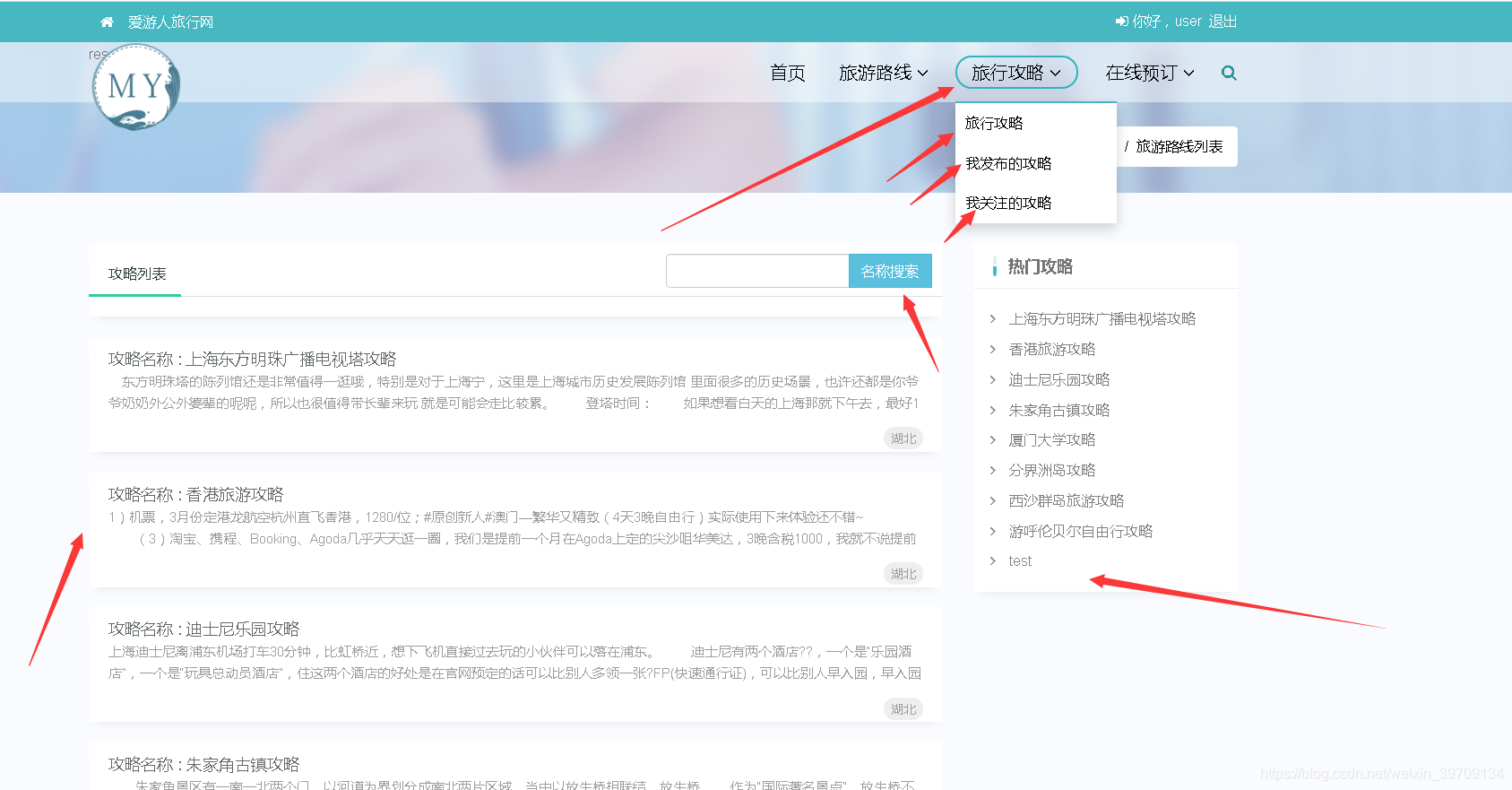Switch to the 攻略列表 tab
The image size is (1512, 790).
tap(136, 273)
